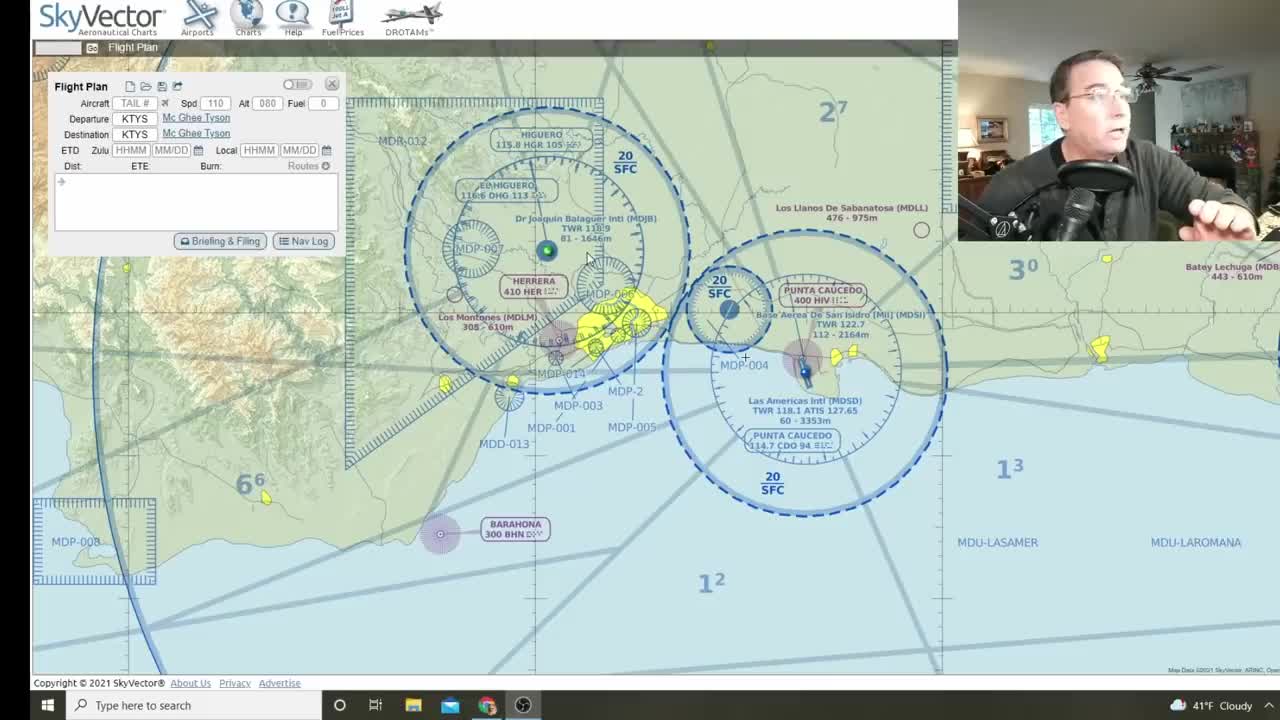Open the Local date calendar picker
The width and height of the screenshot is (1280, 720).
pos(326,150)
